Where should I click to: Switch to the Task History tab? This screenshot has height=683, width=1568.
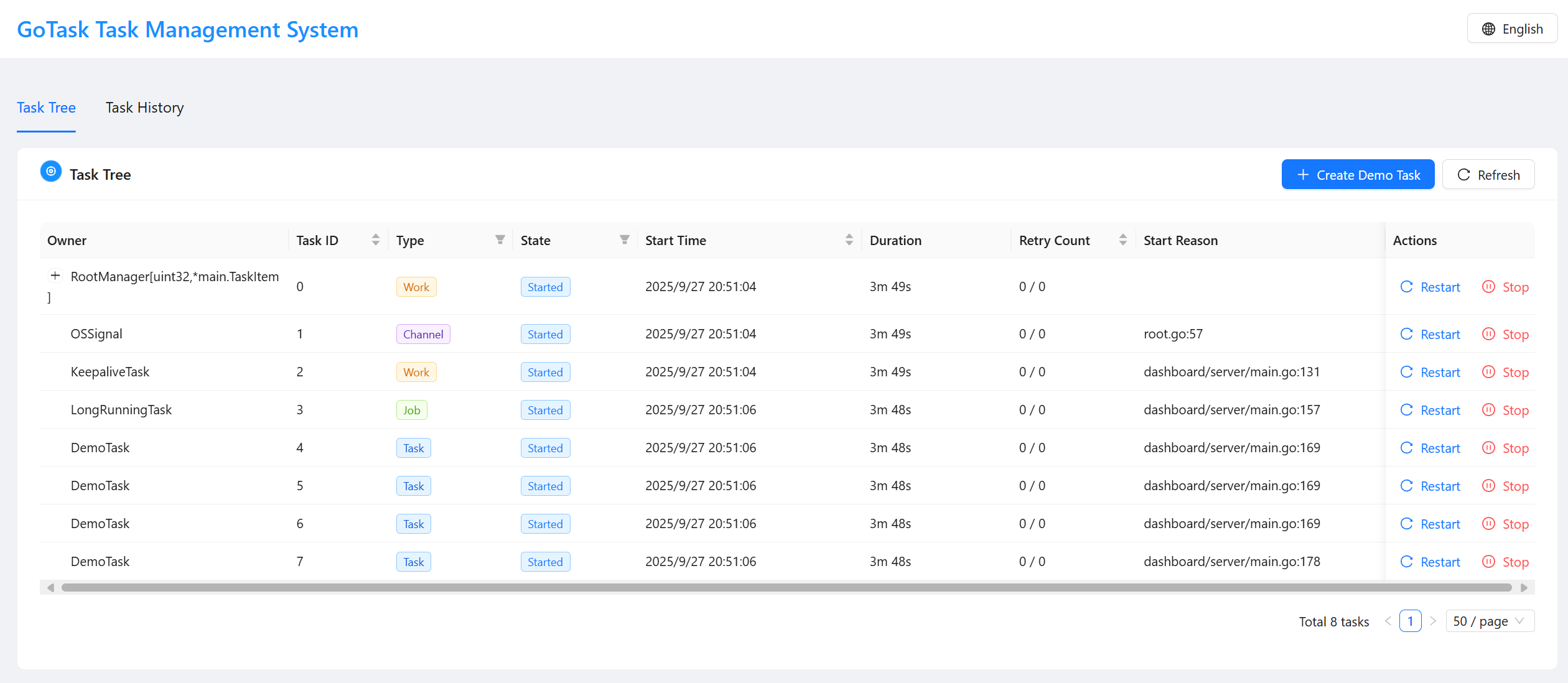[x=144, y=108]
